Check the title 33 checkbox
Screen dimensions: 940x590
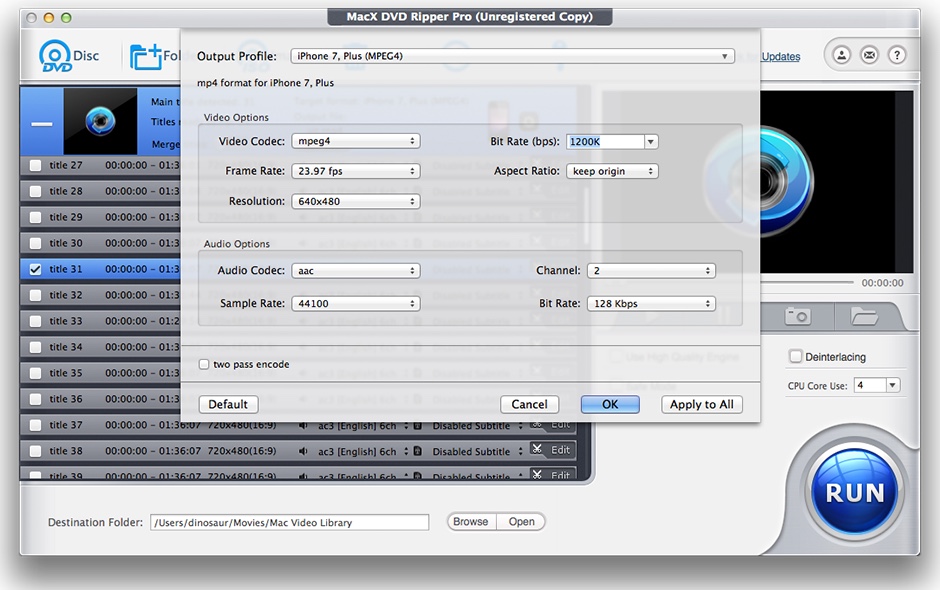tap(35, 321)
